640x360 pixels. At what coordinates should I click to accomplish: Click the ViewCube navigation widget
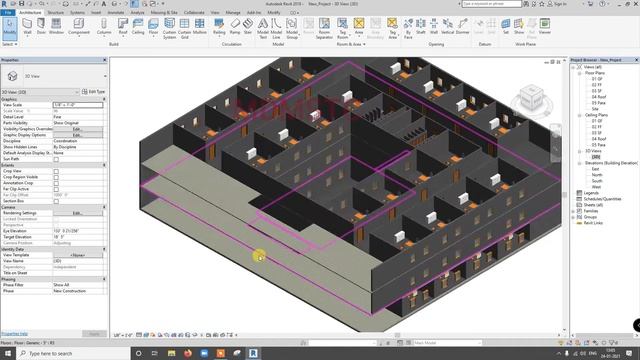click(x=532, y=98)
